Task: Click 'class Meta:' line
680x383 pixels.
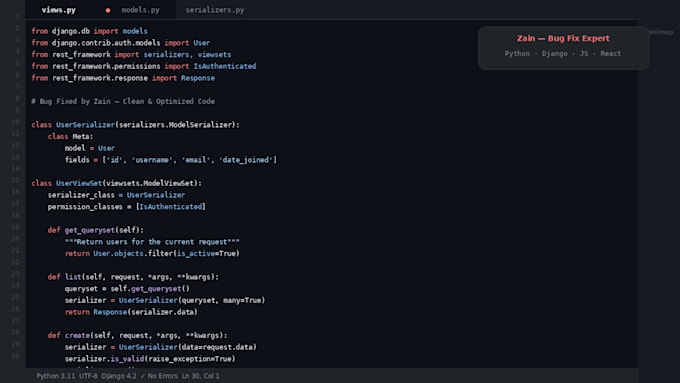Action: (70, 137)
